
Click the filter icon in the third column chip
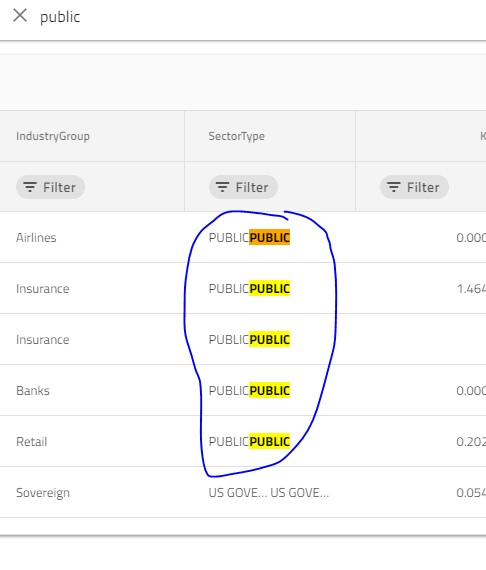click(x=394, y=187)
